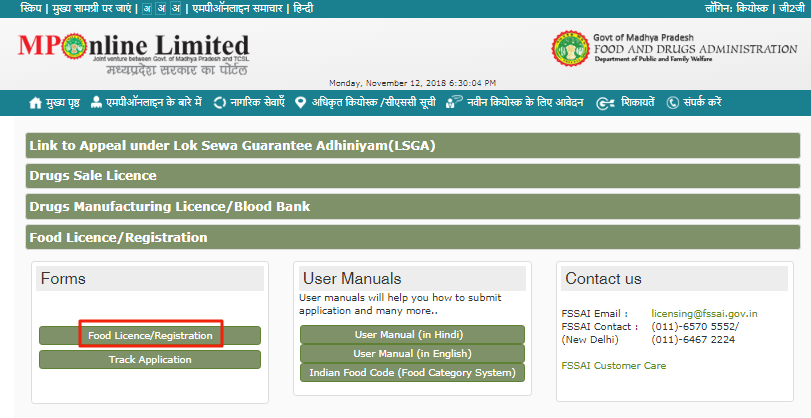Click the phone icon beside संपर्क करें
Viewport: 811px width, 418px height.
672,103
